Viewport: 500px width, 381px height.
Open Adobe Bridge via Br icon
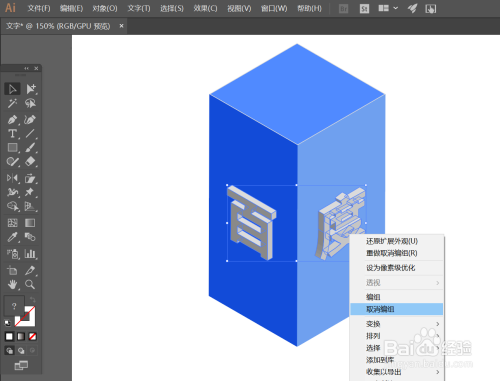[343, 9]
